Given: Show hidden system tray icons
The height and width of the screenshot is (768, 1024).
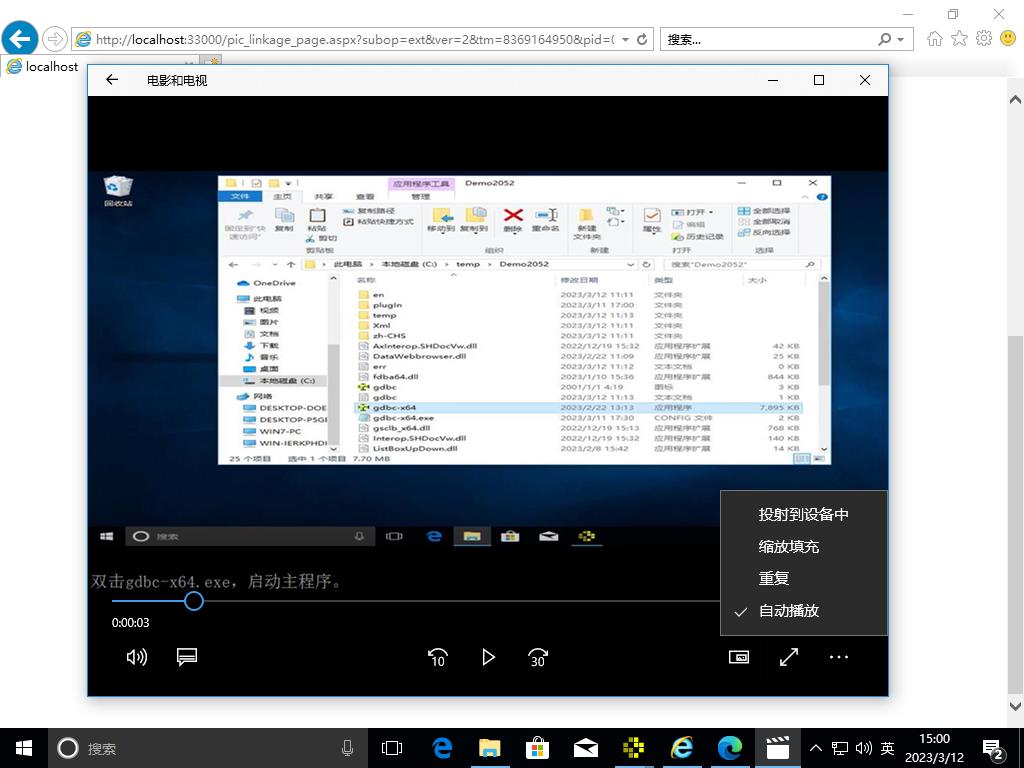Looking at the screenshot, I should [x=816, y=748].
